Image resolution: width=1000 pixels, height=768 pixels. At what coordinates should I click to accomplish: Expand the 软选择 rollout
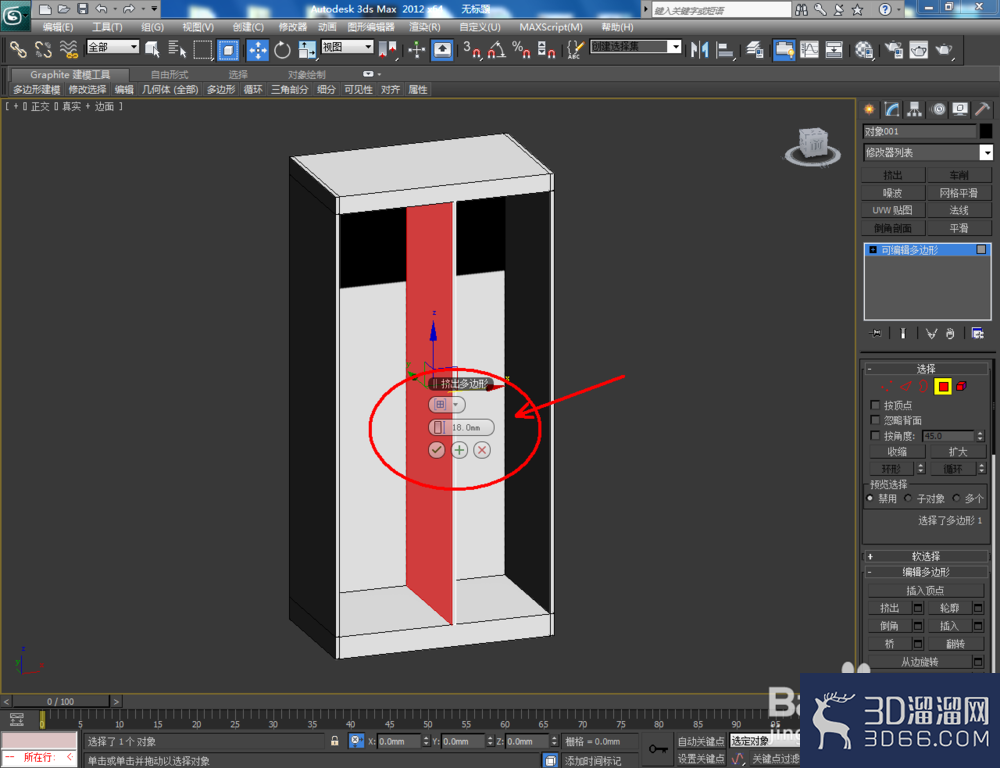926,556
